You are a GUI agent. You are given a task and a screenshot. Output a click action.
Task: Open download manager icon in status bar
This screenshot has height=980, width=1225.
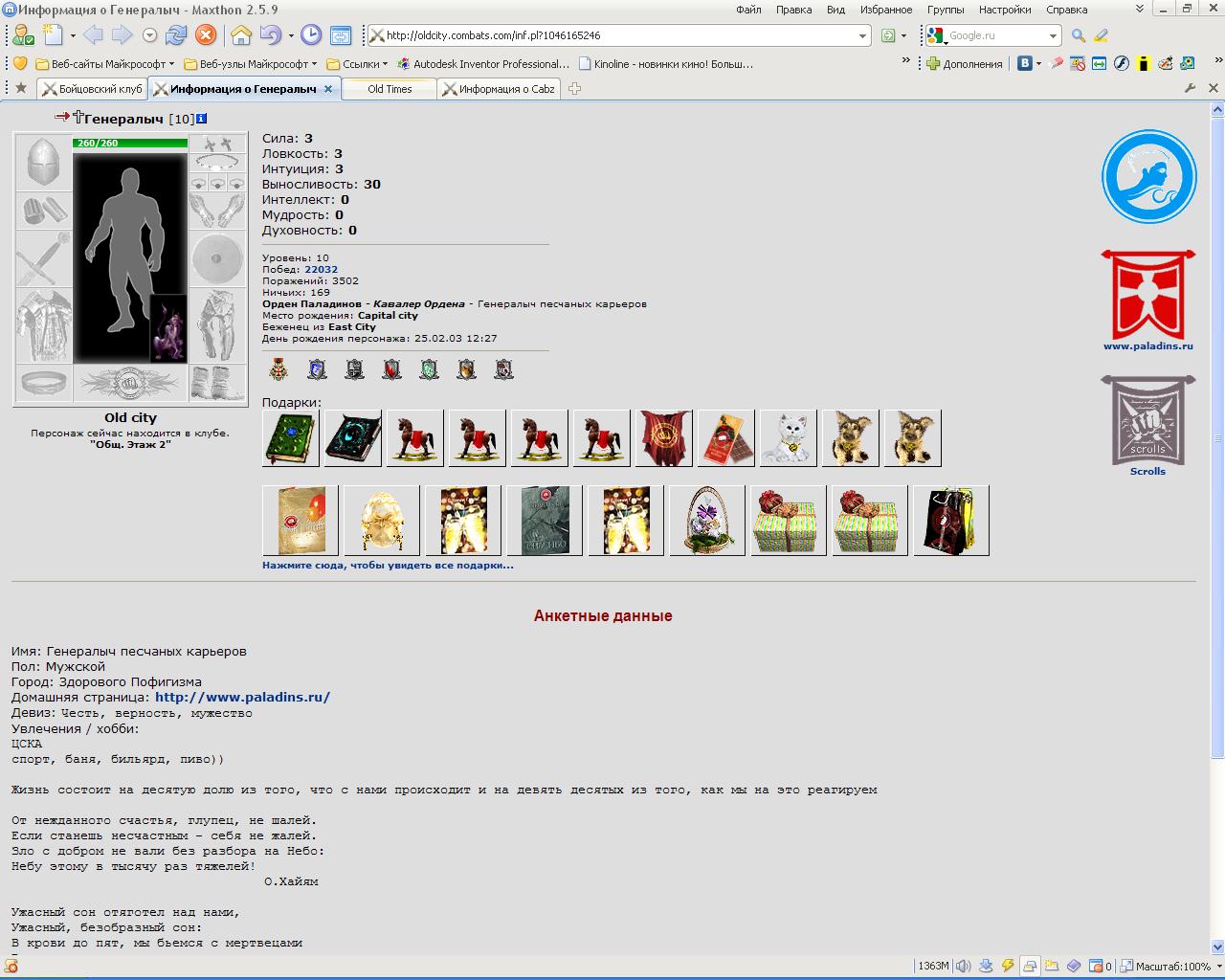986,967
